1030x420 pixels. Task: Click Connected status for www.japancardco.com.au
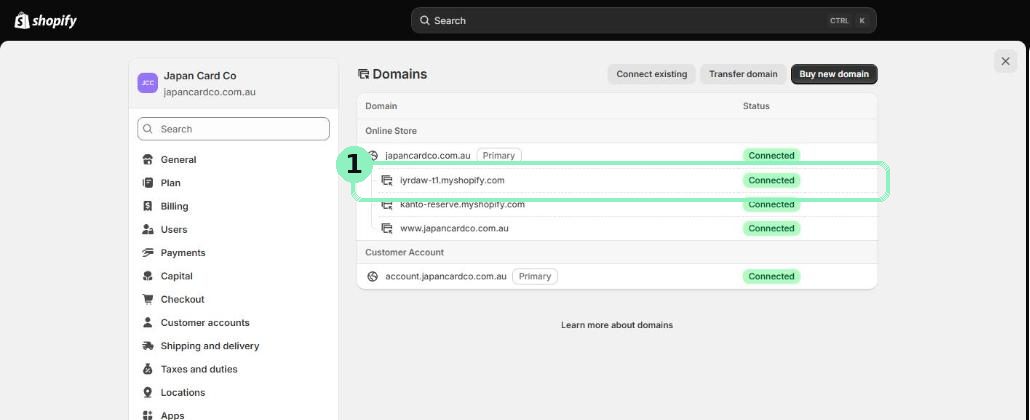(771, 228)
